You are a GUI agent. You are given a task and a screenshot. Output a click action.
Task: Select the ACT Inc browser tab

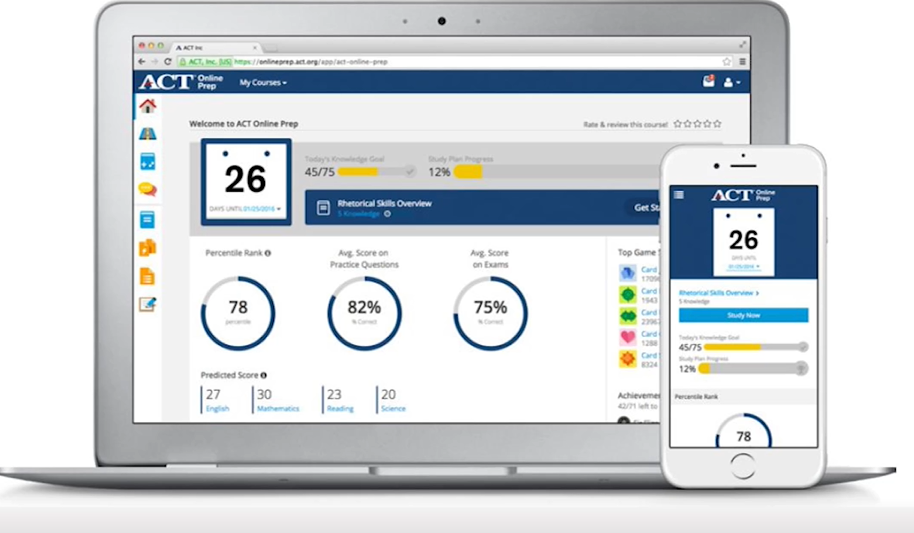(216, 47)
